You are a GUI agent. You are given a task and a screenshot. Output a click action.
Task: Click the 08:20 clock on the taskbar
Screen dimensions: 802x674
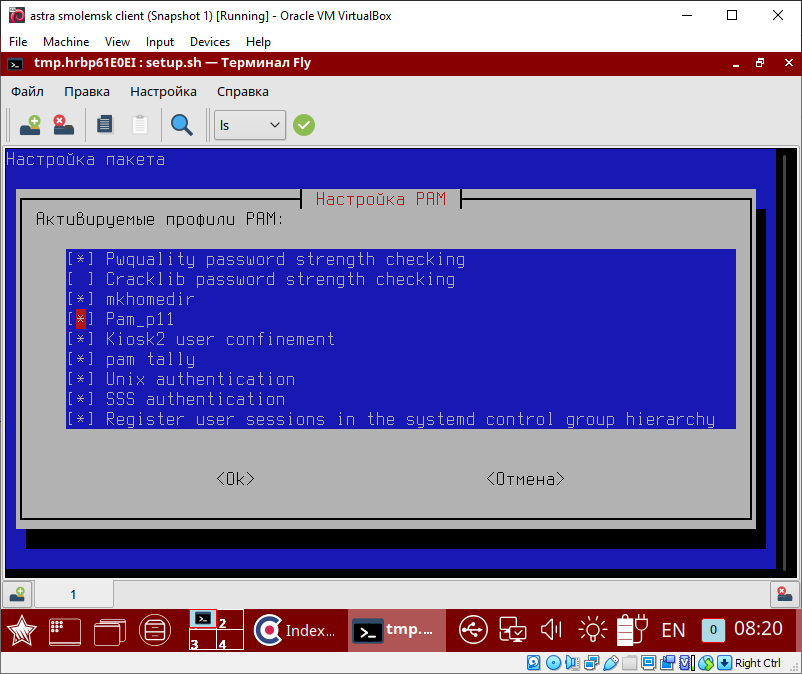point(758,628)
